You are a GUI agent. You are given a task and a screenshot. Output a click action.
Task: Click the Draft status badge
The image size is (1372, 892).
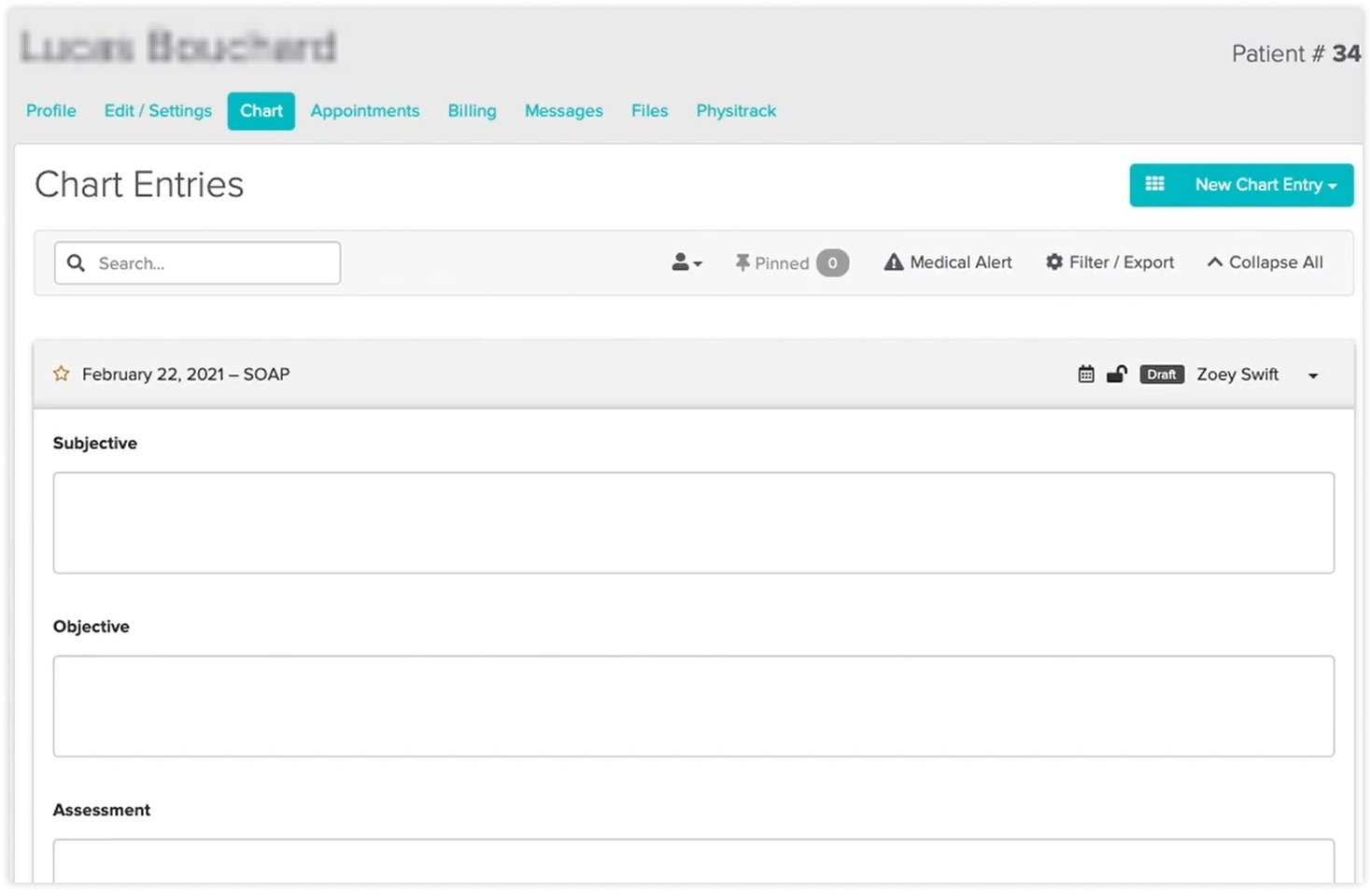click(x=1161, y=375)
